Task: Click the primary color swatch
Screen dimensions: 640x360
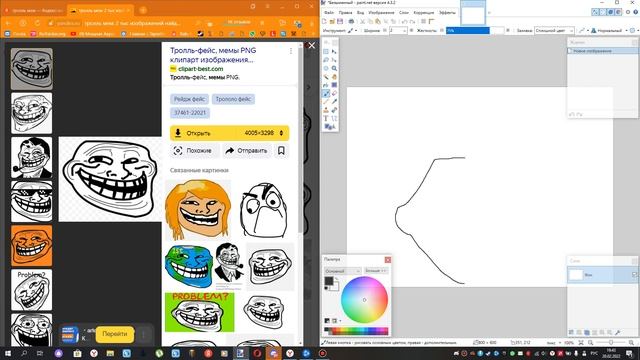Action: [329, 281]
